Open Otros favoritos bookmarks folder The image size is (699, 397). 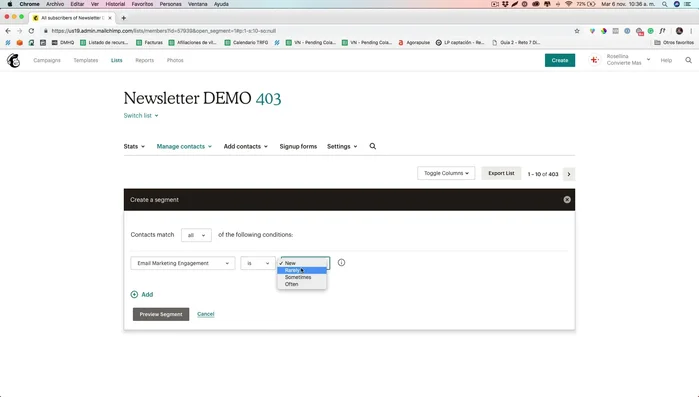[674, 42]
